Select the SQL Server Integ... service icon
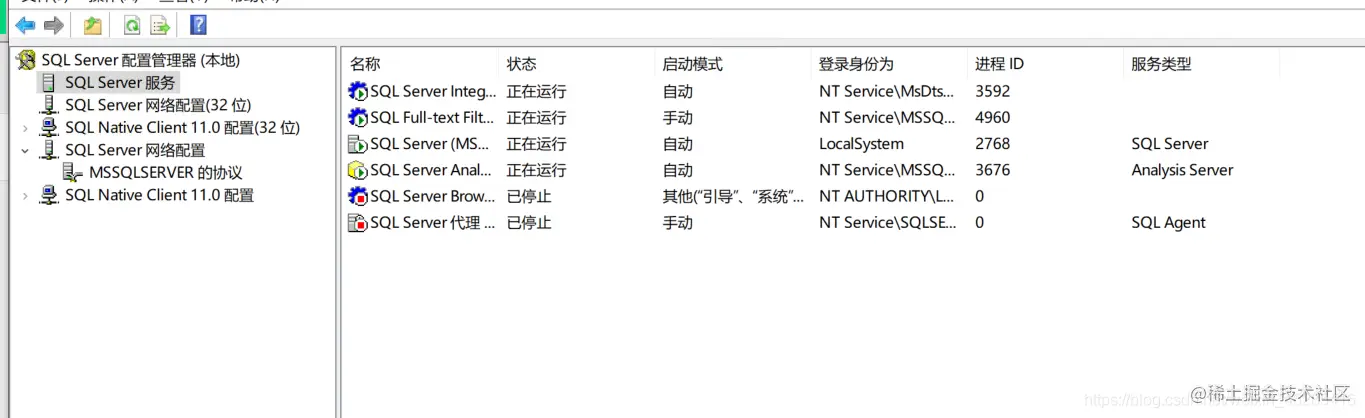 (x=358, y=91)
